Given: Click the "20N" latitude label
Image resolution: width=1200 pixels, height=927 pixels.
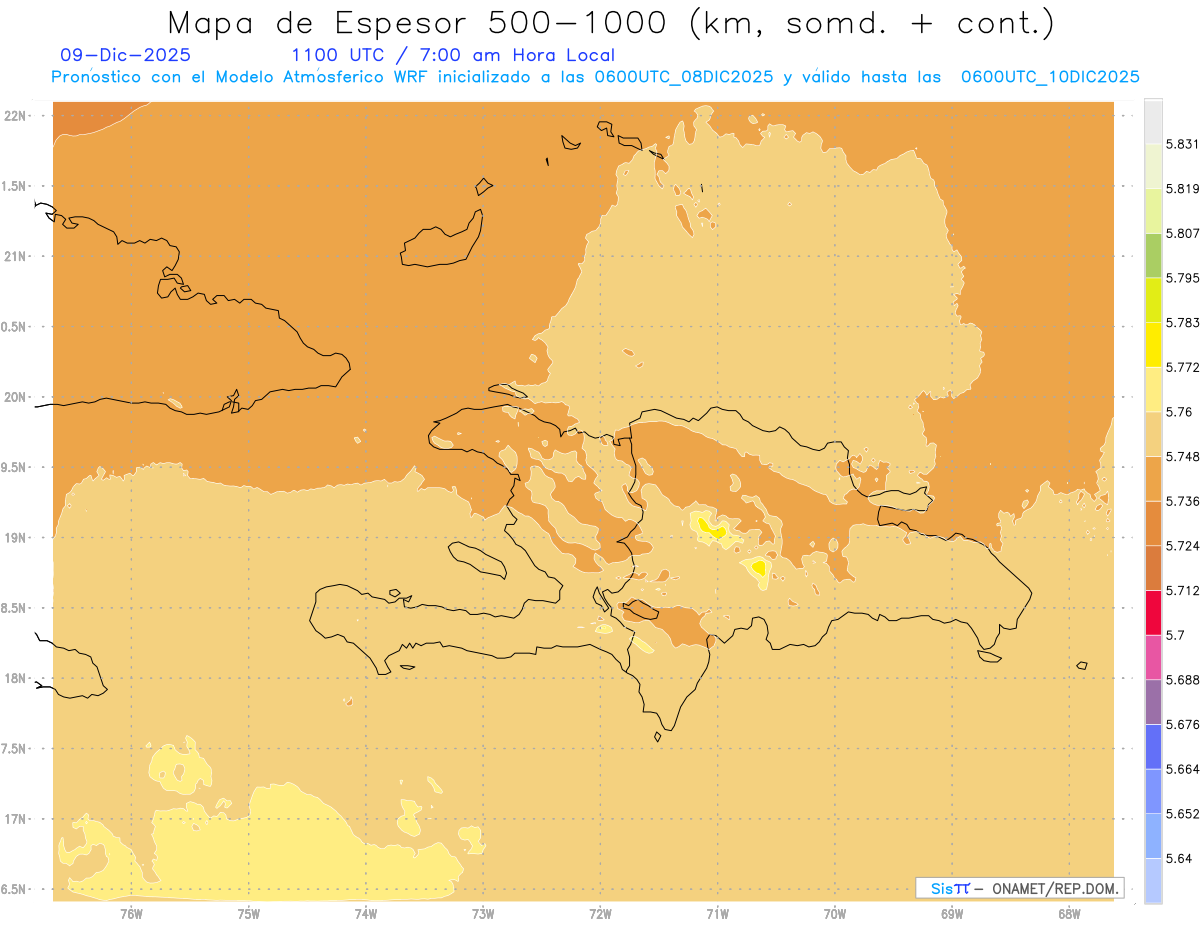Looking at the screenshot, I should click(x=17, y=397).
